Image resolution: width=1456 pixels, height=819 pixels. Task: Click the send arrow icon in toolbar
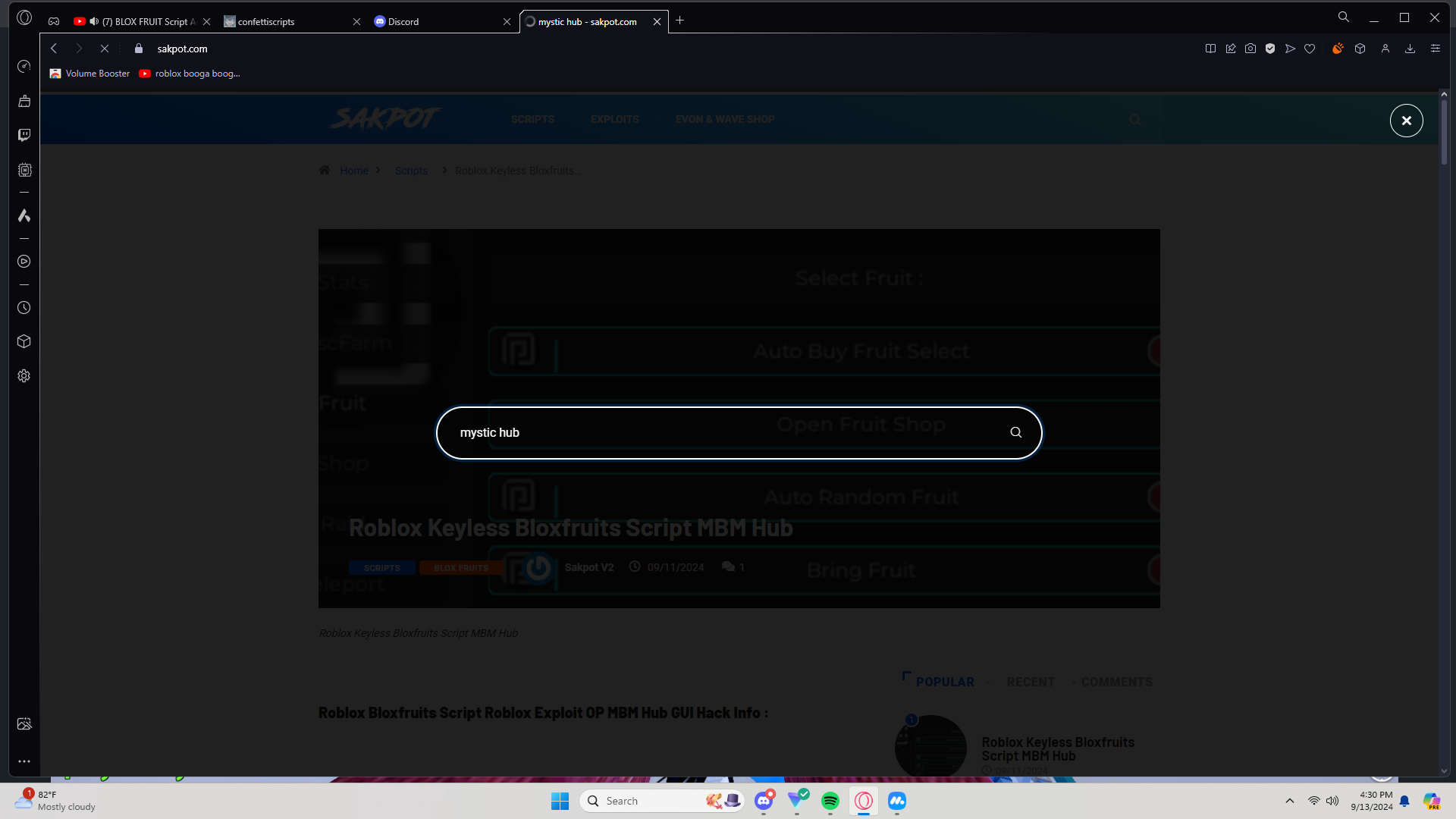pyautogui.click(x=1290, y=49)
